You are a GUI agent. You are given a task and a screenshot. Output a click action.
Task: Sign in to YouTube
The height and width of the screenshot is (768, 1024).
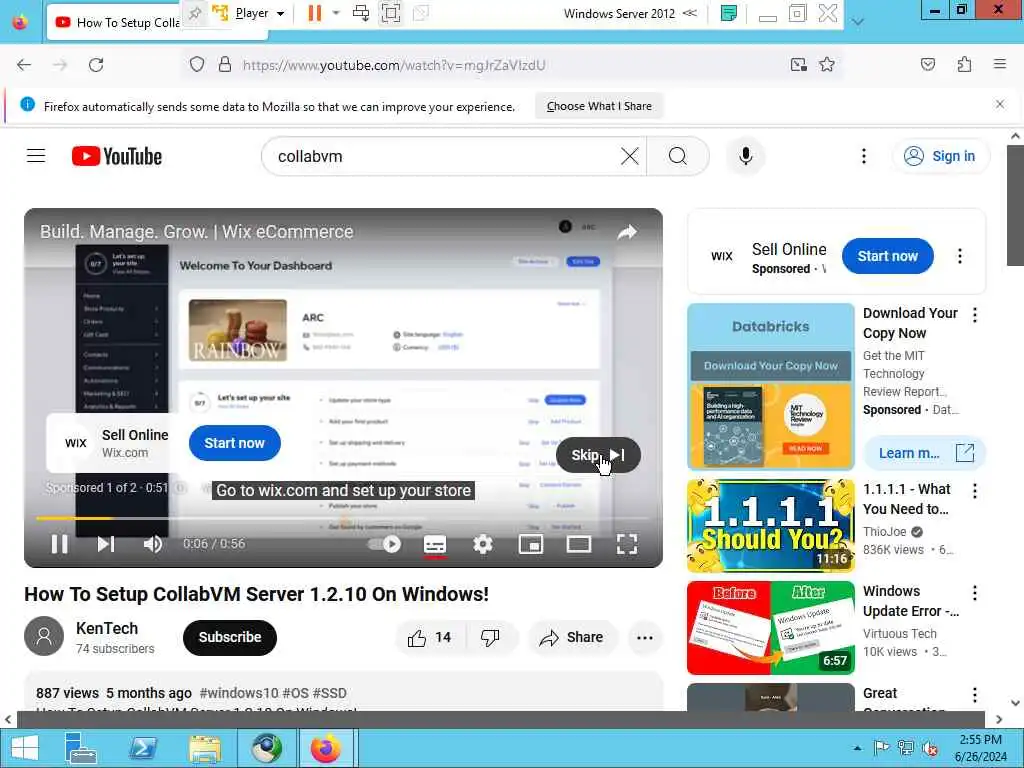coord(940,156)
